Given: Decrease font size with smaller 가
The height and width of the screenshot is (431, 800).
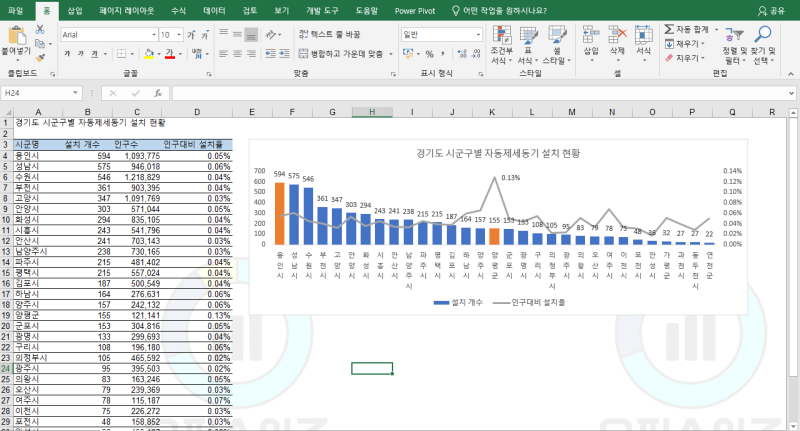Looking at the screenshot, I should click(205, 35).
